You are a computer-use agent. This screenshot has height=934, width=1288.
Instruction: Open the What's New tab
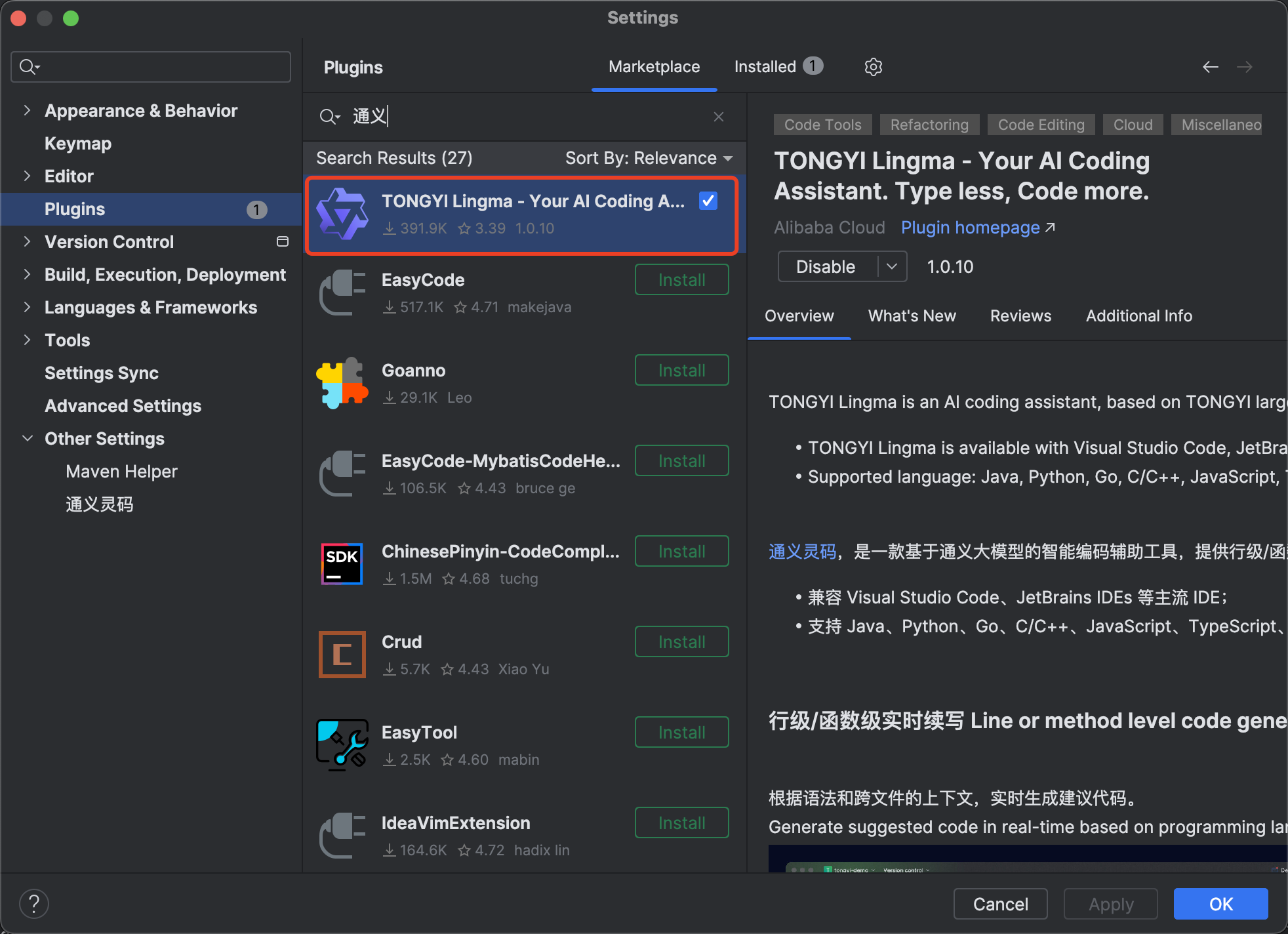(x=912, y=316)
